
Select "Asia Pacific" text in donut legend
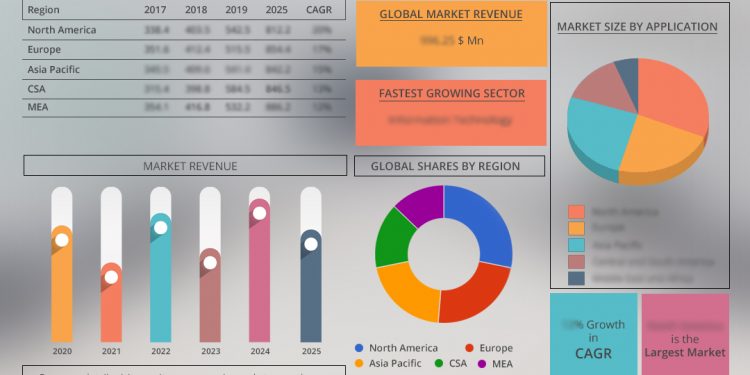pyautogui.click(x=395, y=364)
